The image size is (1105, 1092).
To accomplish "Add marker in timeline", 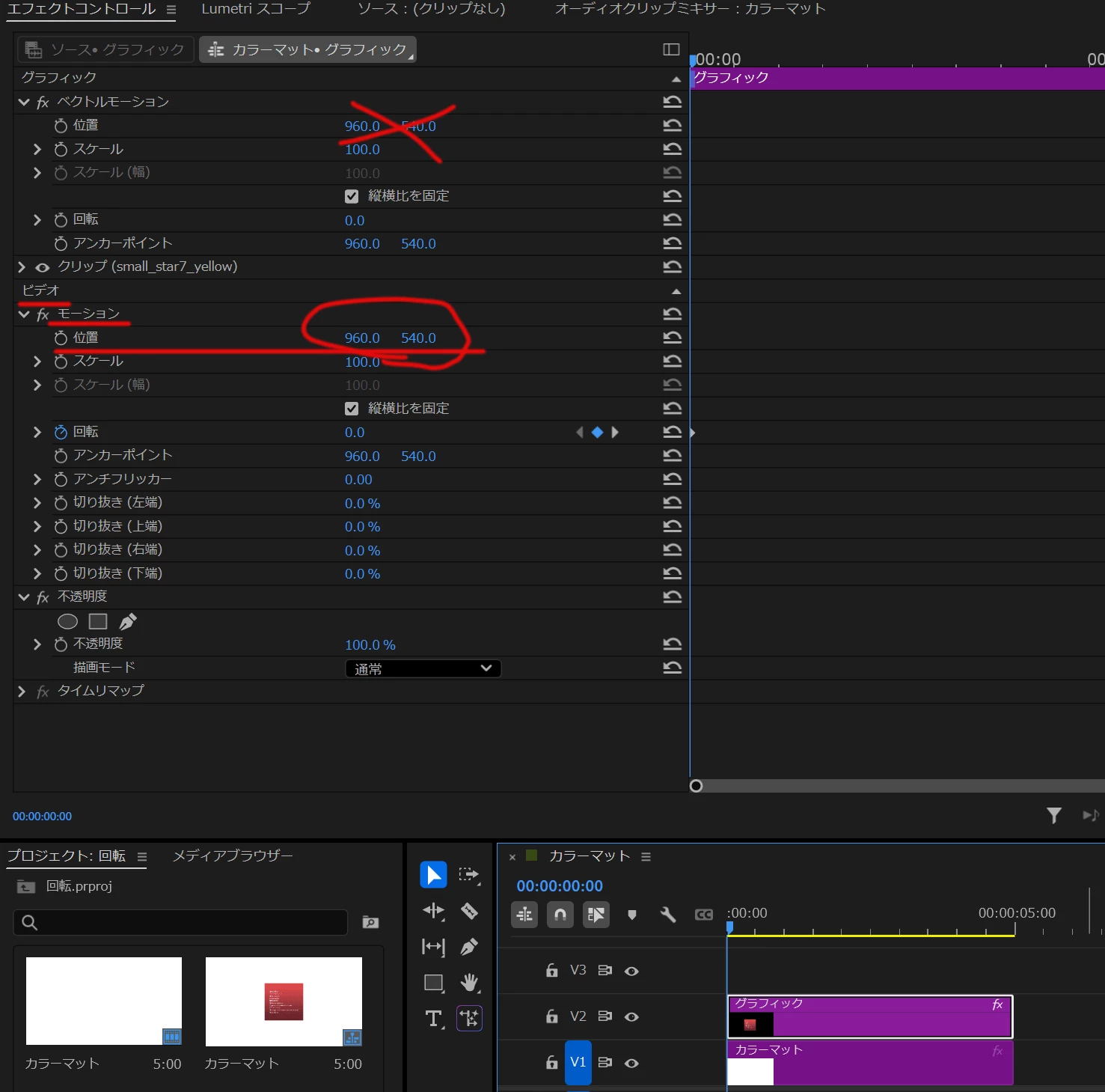I will click(x=632, y=914).
